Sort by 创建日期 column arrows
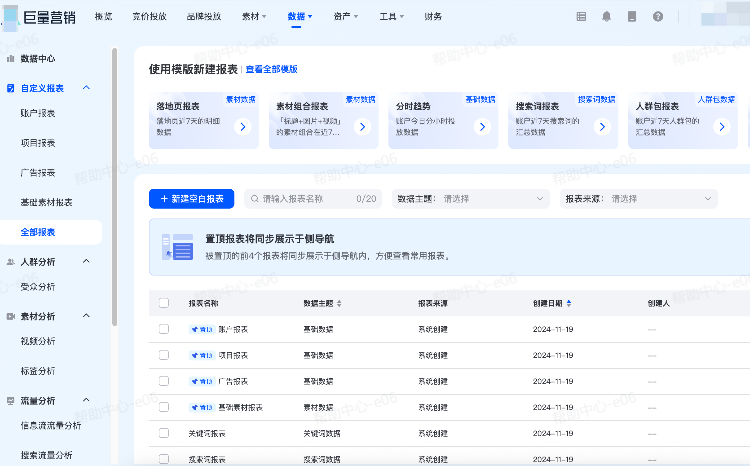 pos(569,303)
